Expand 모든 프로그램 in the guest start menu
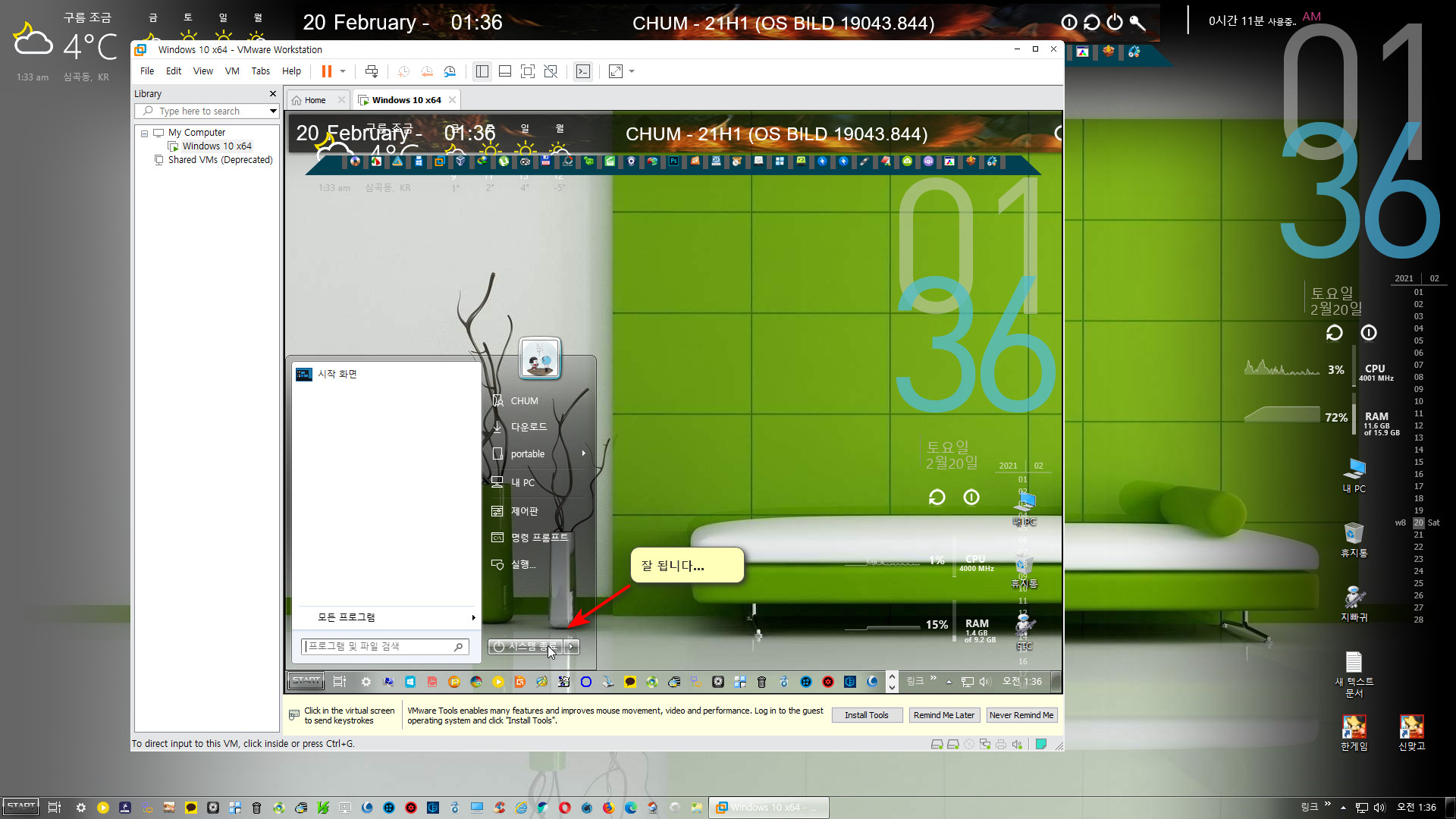 coord(387,617)
